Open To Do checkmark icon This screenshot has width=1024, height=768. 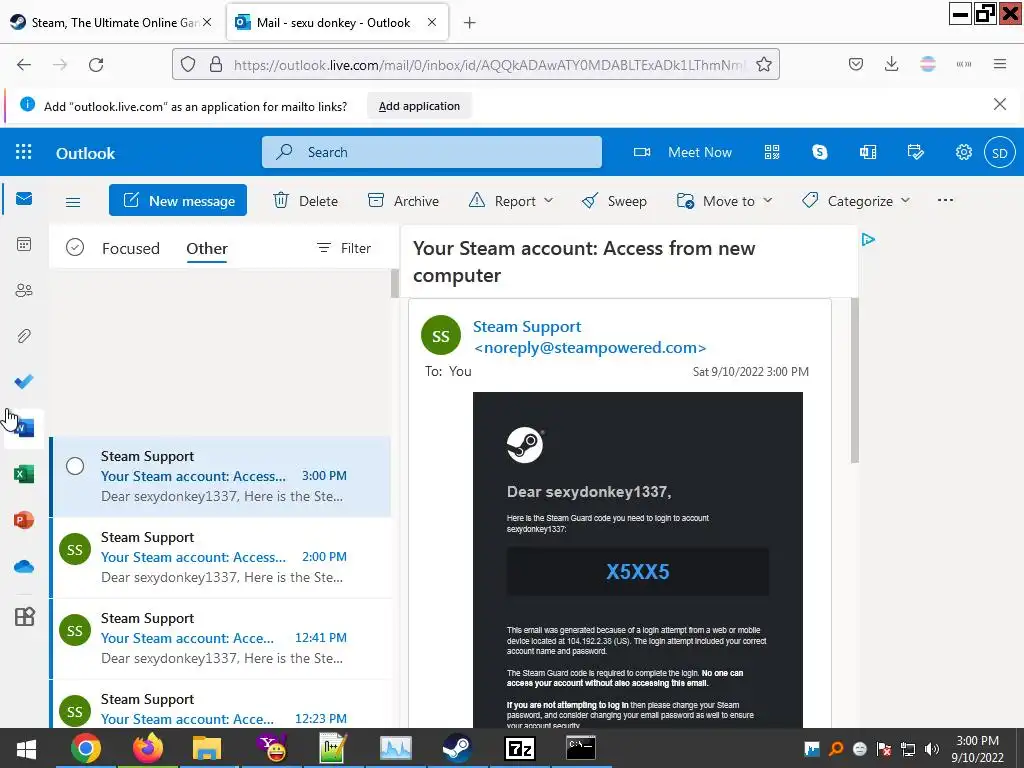pyautogui.click(x=24, y=381)
